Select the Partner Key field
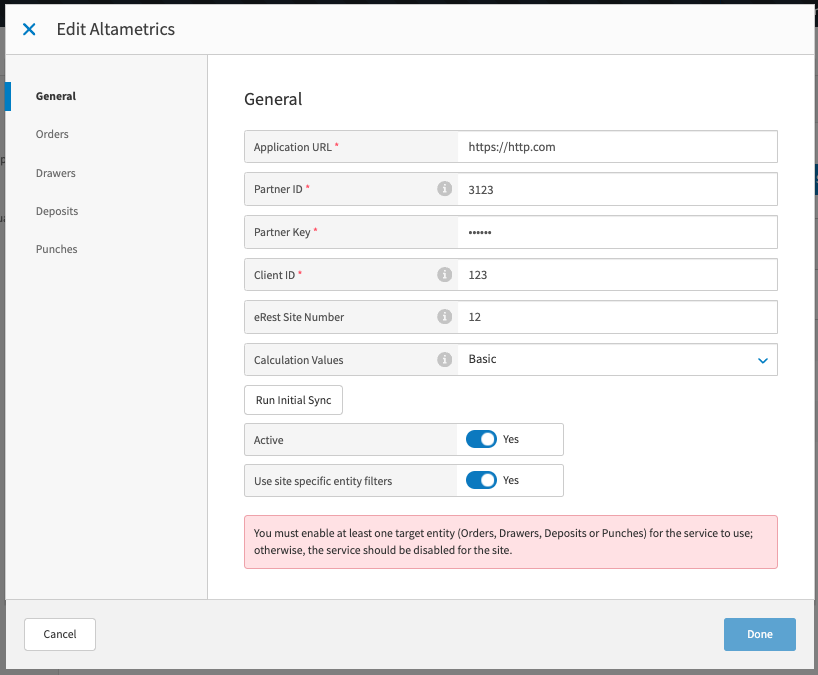The height and width of the screenshot is (675, 818). tap(615, 231)
